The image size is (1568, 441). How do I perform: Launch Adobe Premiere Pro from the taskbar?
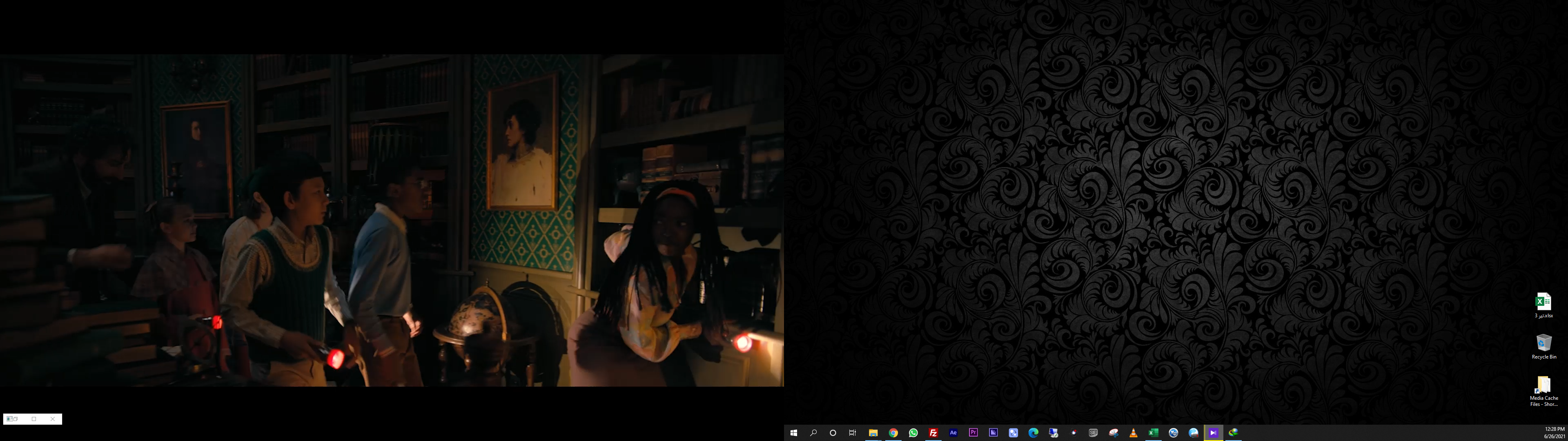point(973,432)
